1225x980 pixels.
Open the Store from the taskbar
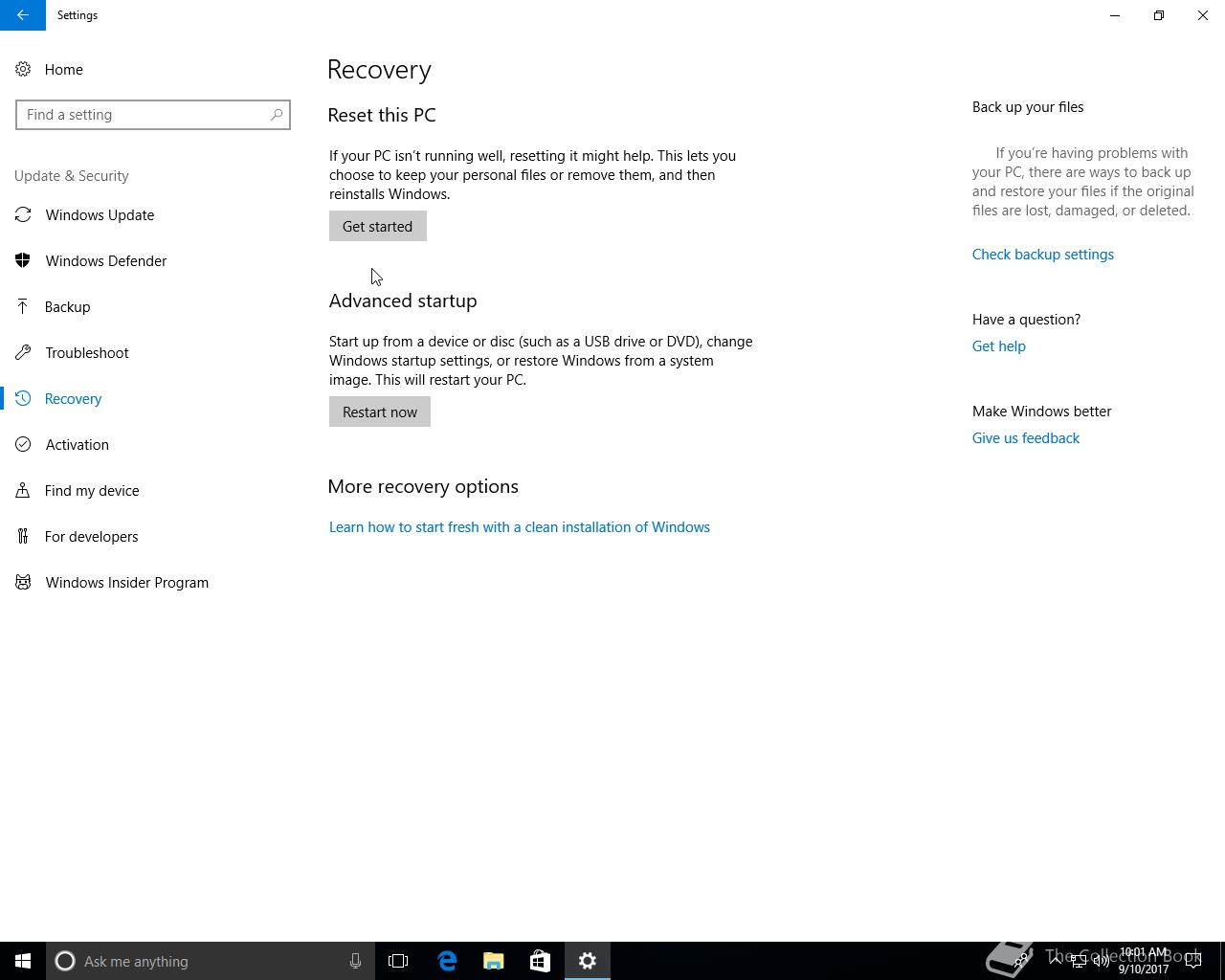pos(540,961)
